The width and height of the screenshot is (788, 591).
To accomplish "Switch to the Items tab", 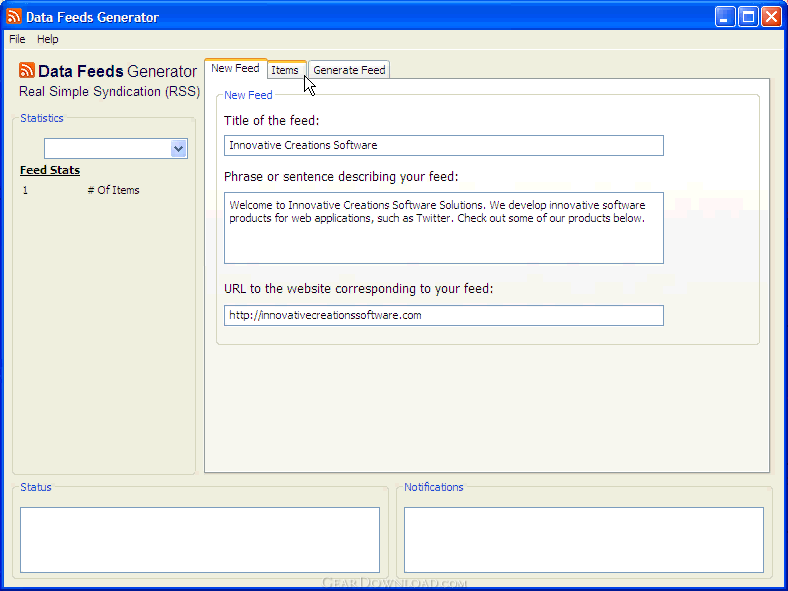I will [285, 70].
